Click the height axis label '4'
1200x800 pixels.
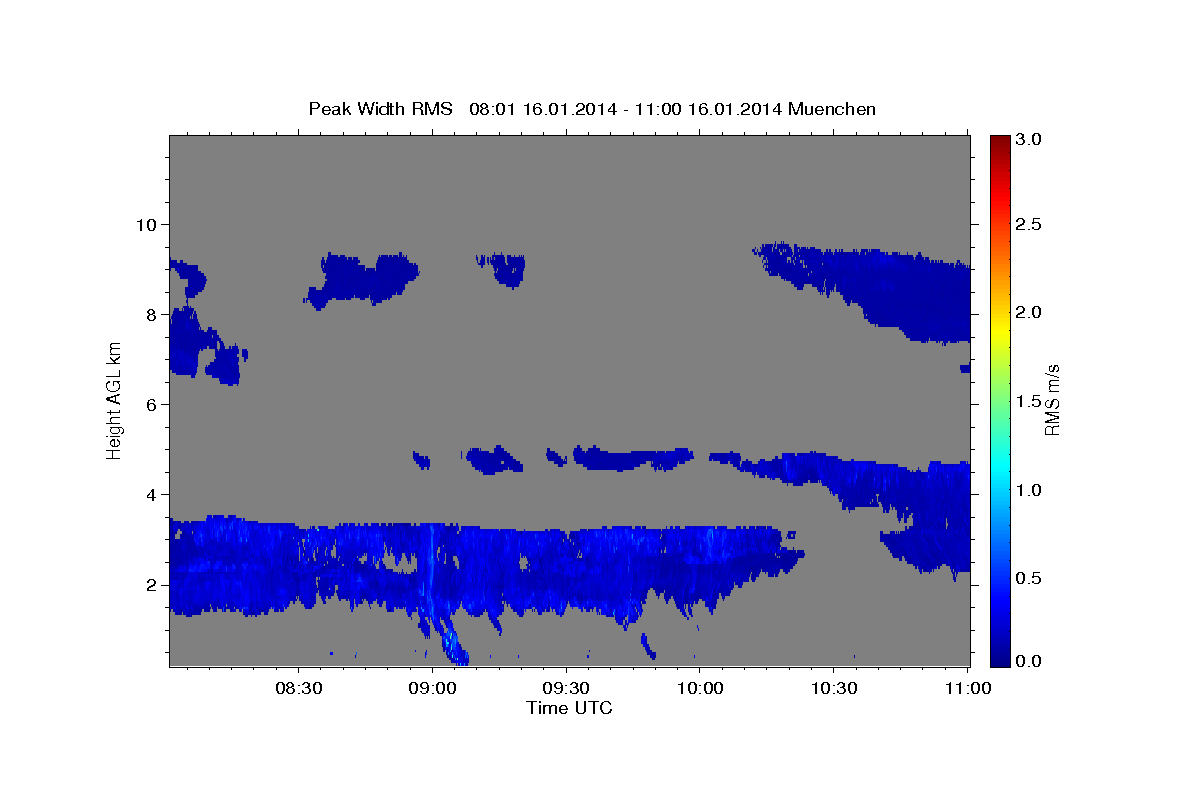[x=152, y=494]
